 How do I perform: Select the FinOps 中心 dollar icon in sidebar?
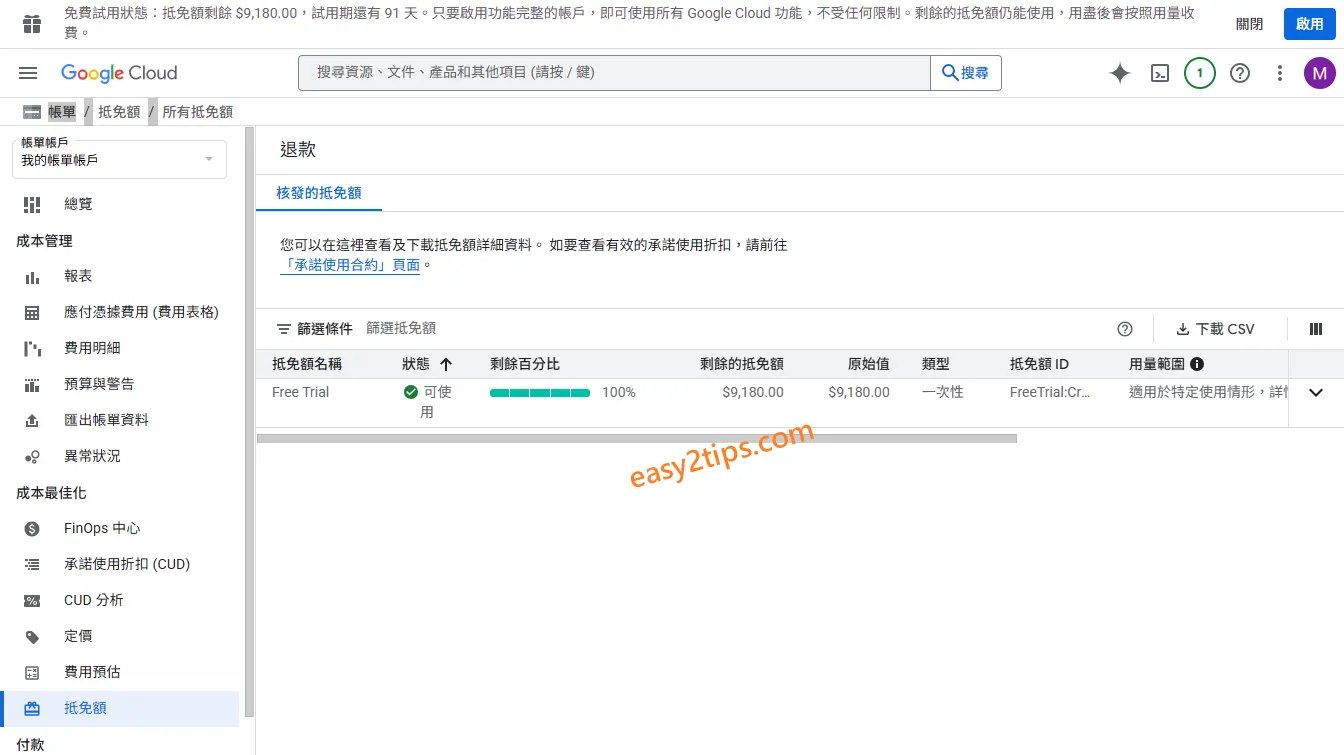coord(30,528)
